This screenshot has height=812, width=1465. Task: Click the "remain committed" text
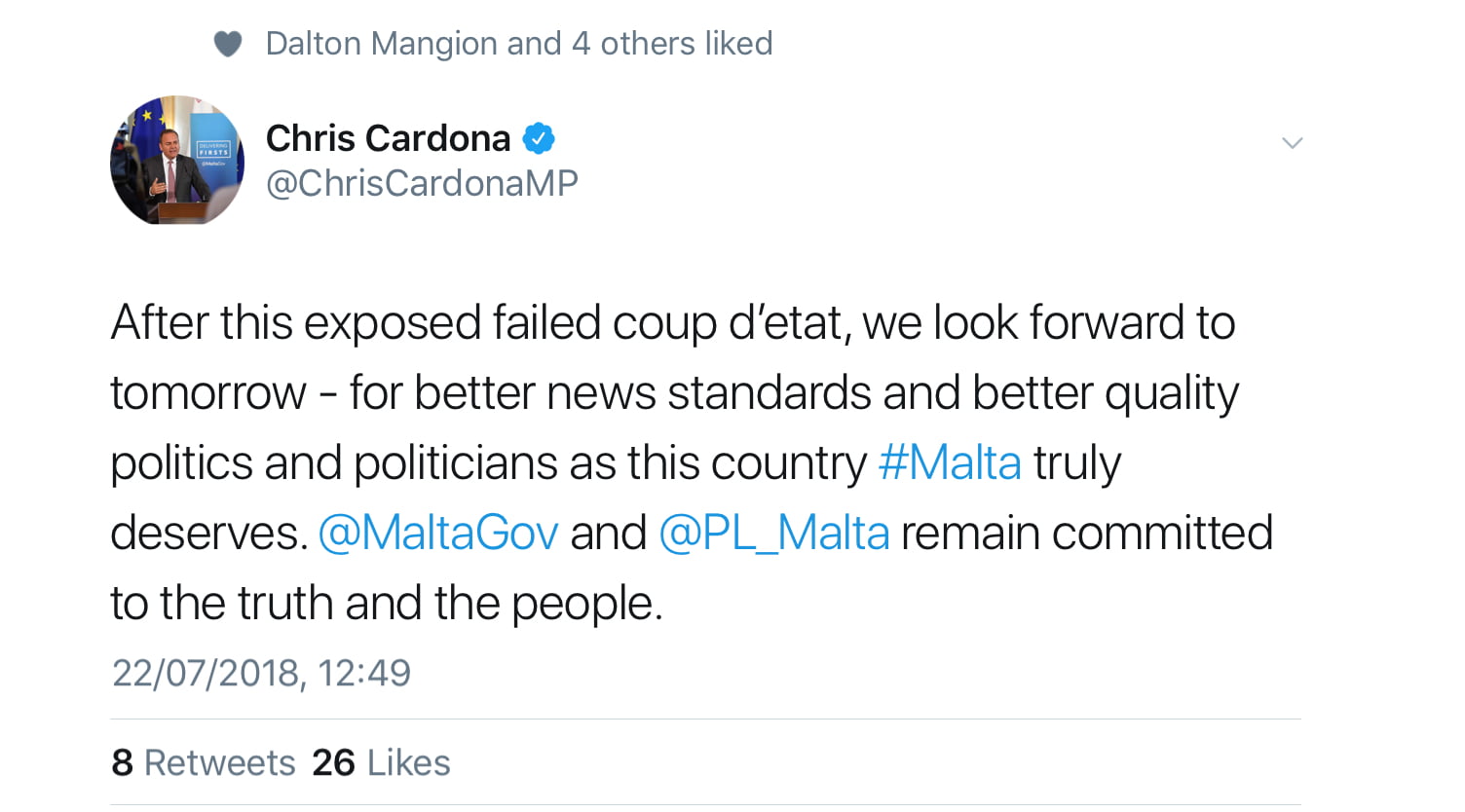(1086, 533)
